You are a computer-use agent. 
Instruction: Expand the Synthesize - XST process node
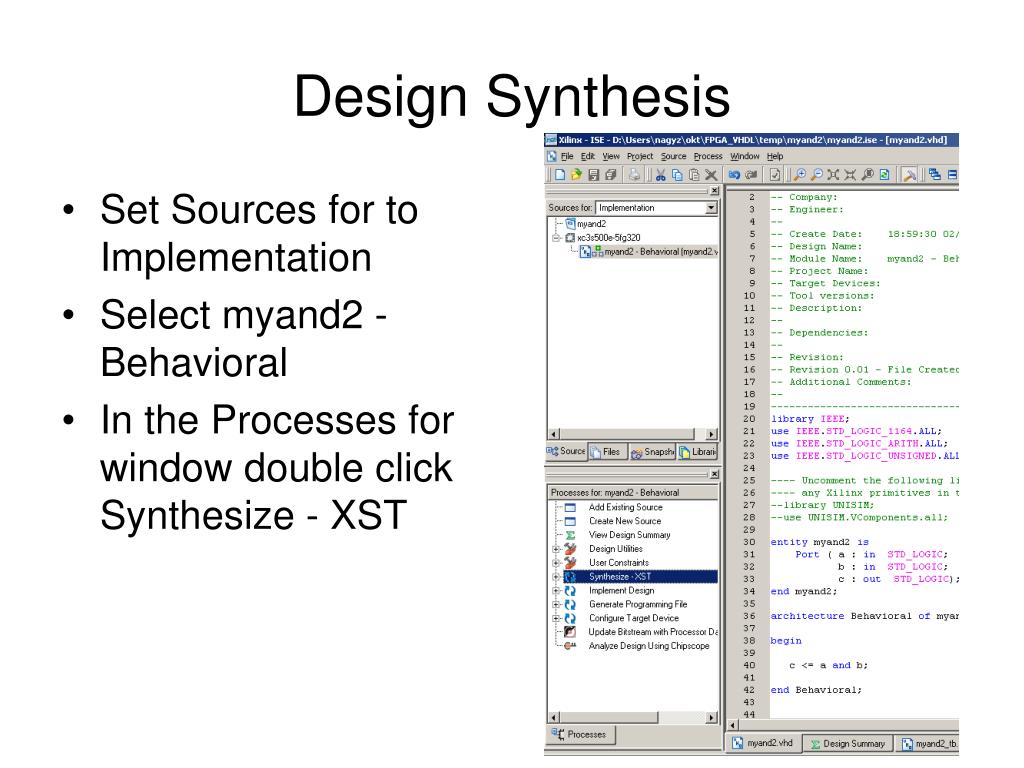click(x=556, y=577)
